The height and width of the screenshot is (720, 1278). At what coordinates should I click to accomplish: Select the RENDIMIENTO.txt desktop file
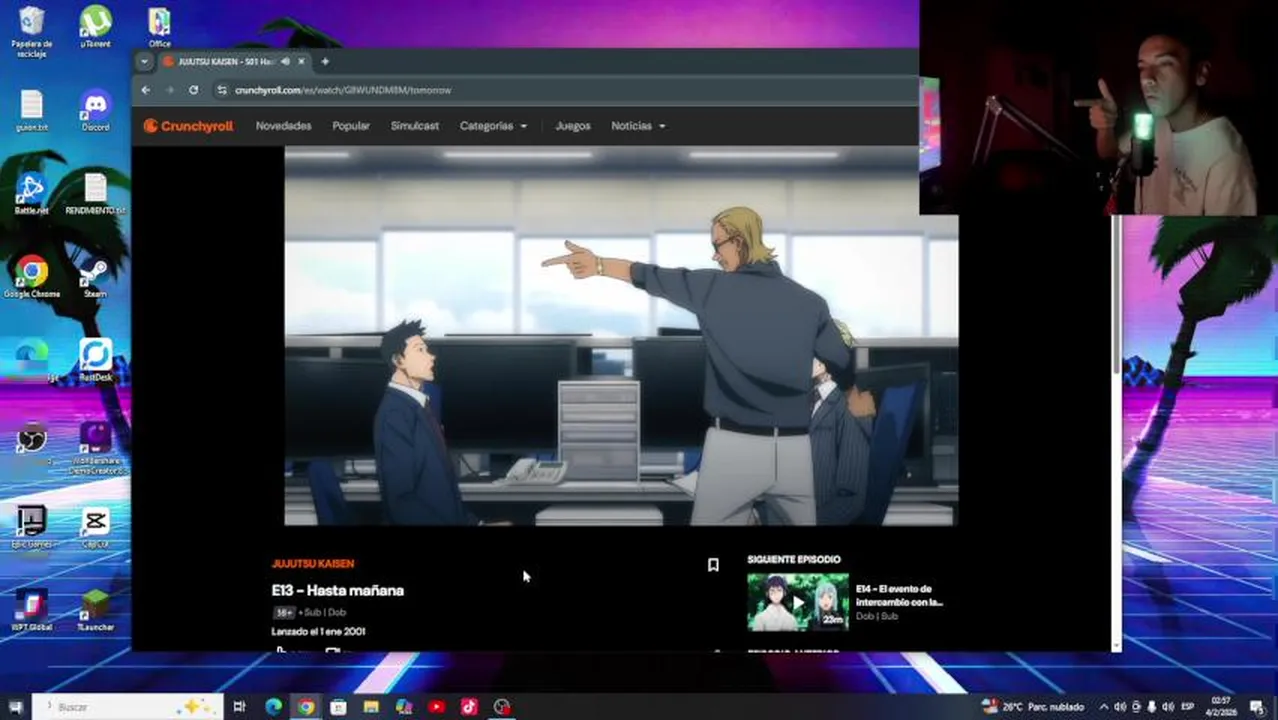coord(95,194)
